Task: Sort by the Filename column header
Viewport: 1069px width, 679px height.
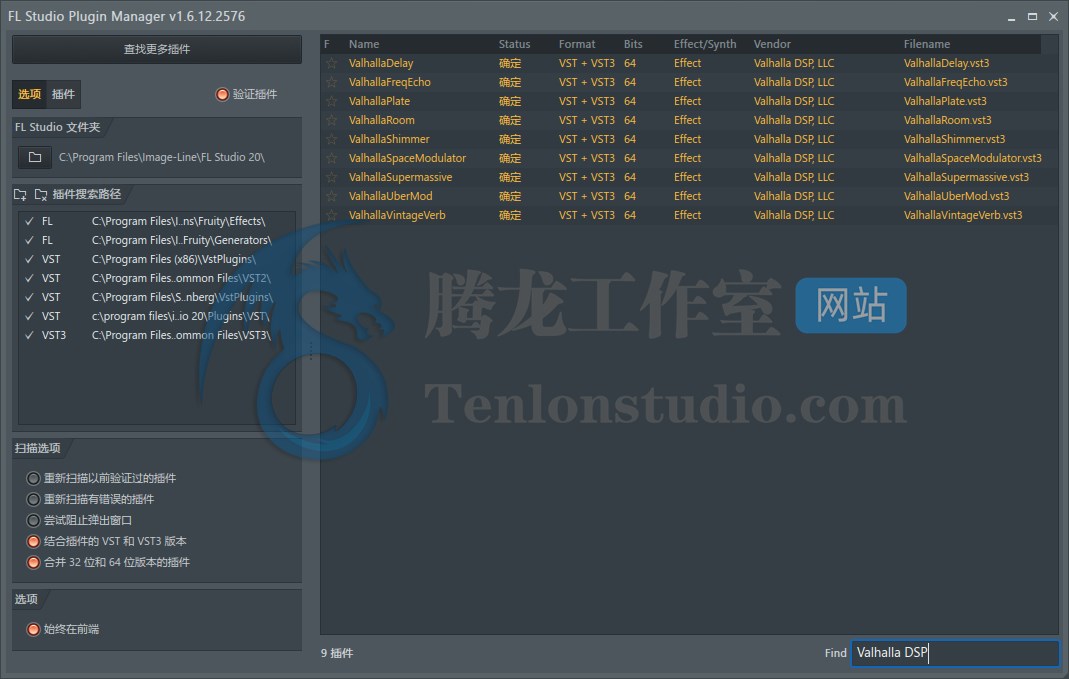Action: pos(927,44)
